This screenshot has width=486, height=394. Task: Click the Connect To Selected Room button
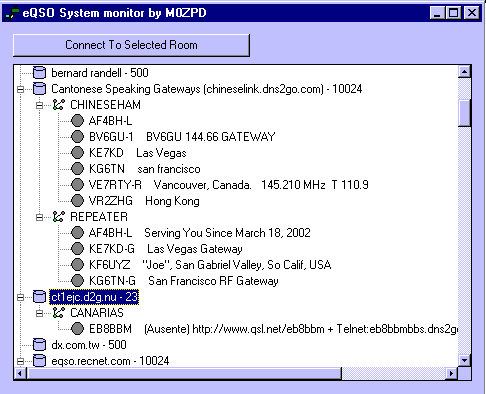[x=131, y=45]
